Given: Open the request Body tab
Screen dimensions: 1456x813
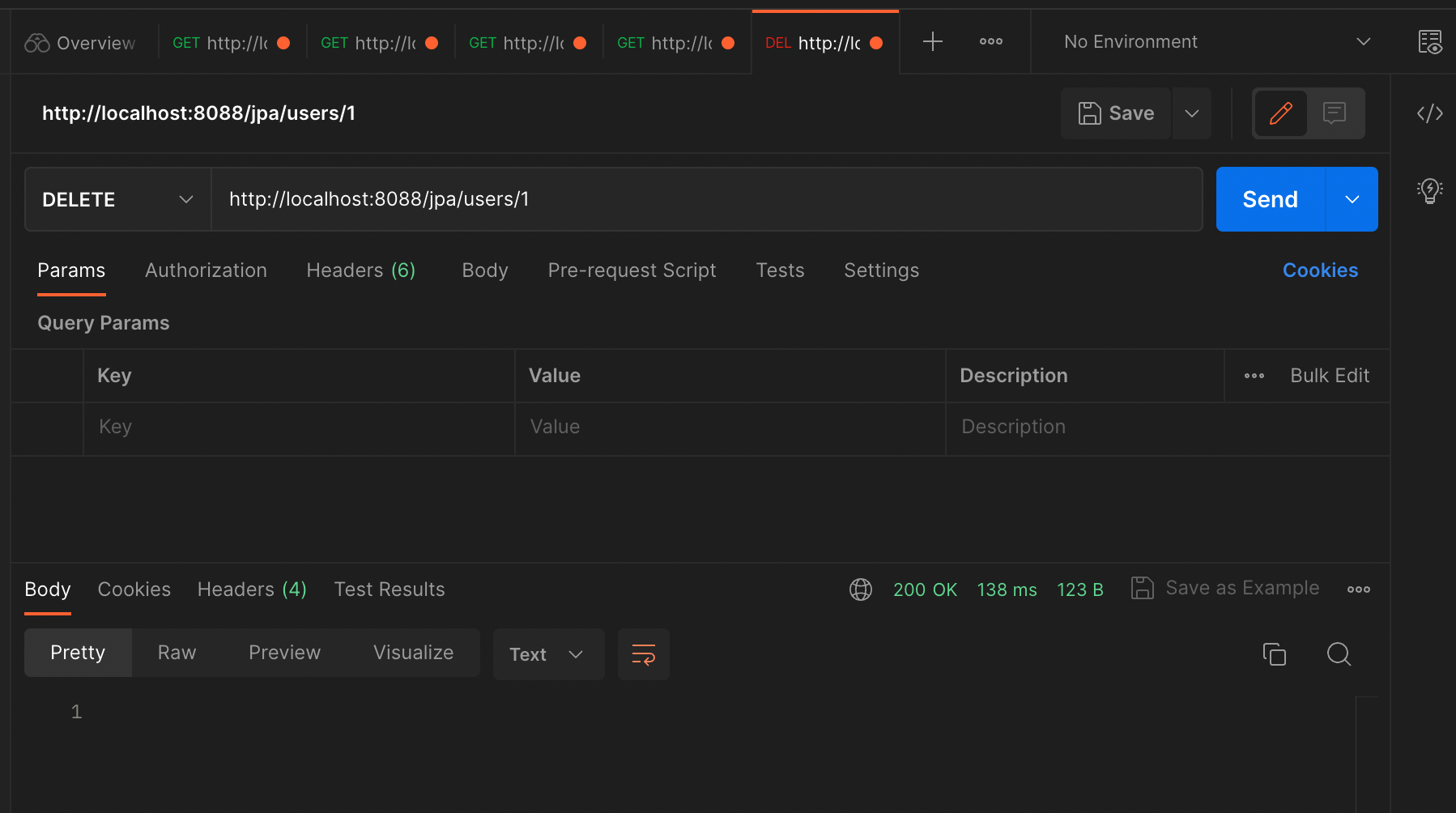Looking at the screenshot, I should (485, 270).
